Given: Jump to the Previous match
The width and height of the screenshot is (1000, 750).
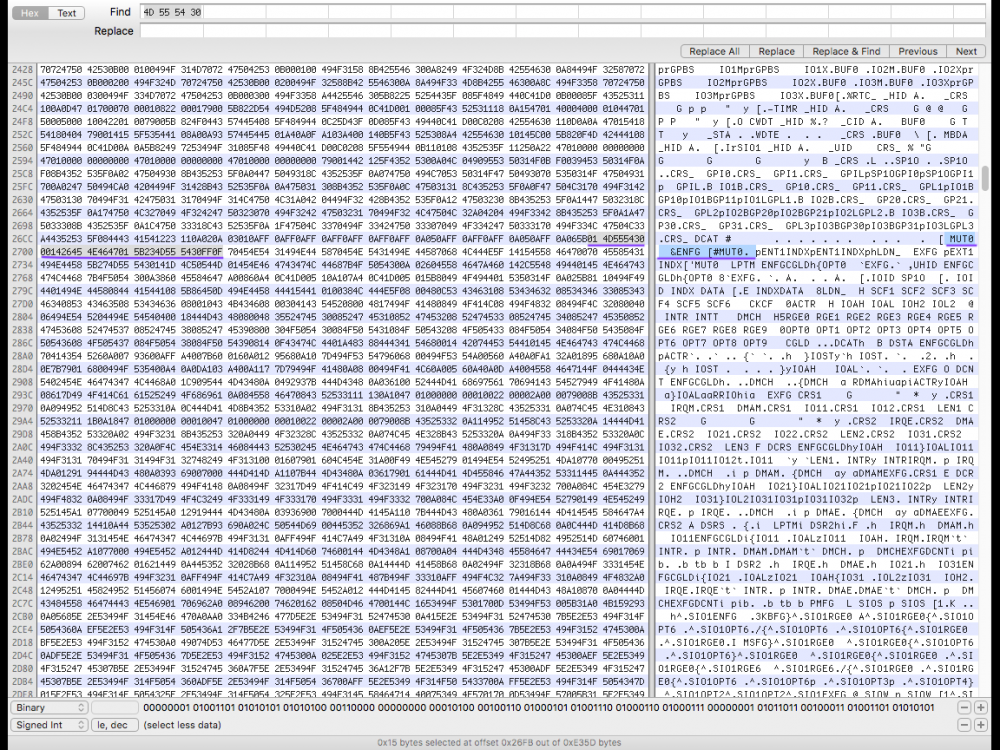Looking at the screenshot, I should [918, 51].
